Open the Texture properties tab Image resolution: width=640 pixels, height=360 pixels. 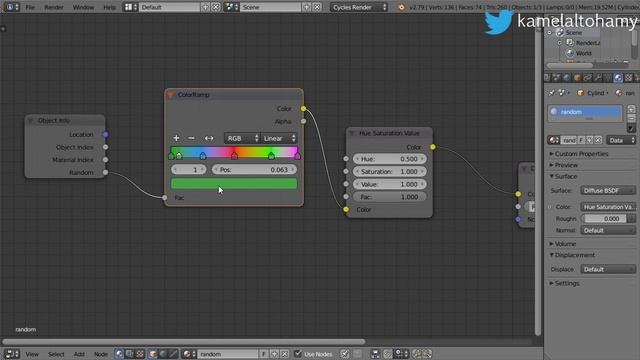[x=629, y=78]
